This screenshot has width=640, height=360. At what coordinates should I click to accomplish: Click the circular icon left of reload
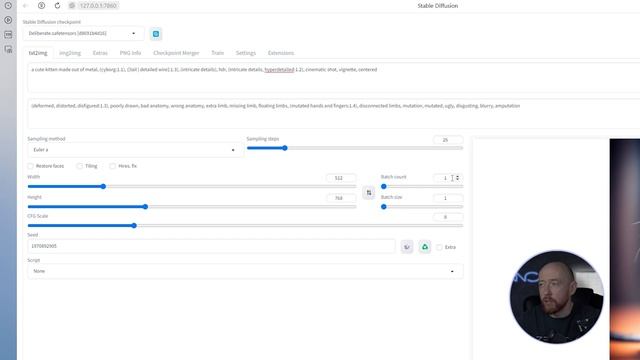click(41, 6)
